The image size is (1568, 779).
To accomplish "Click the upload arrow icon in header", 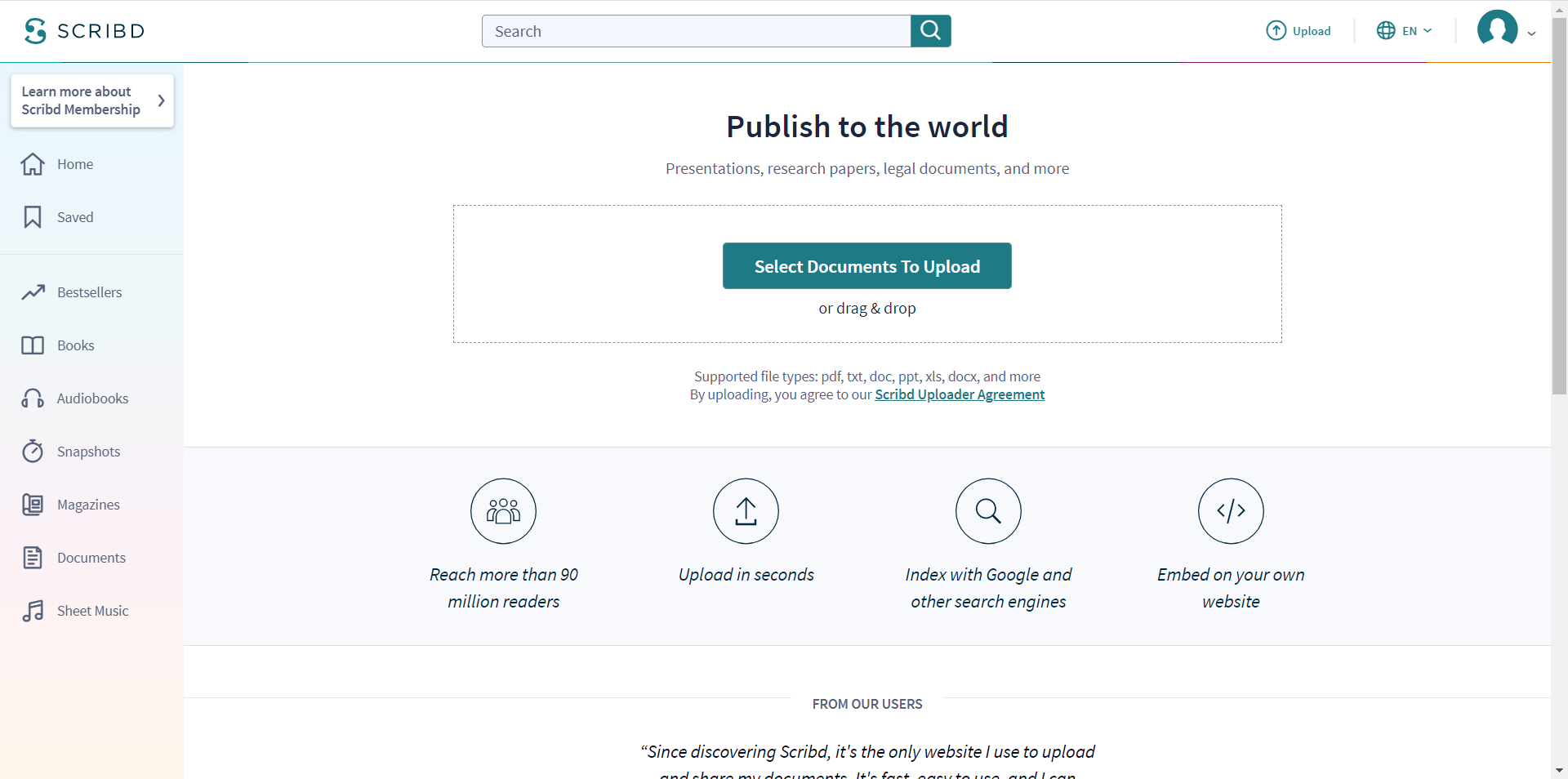I will (1276, 31).
